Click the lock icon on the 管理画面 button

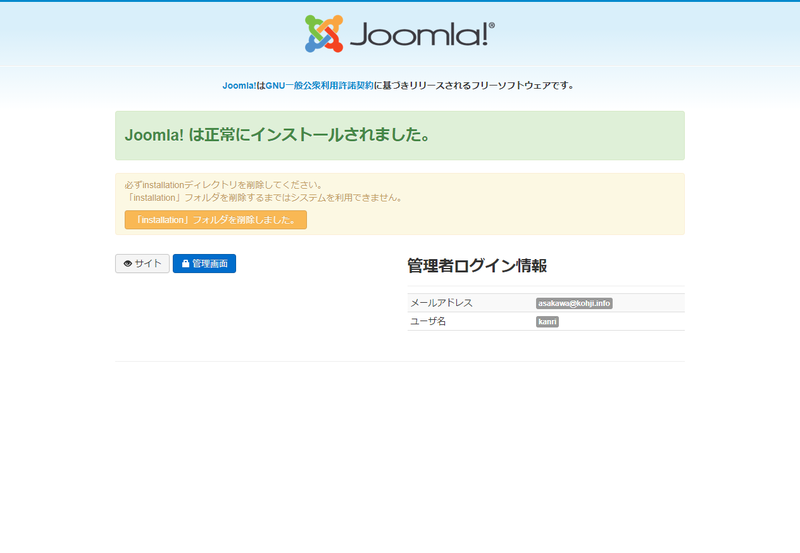tap(185, 264)
